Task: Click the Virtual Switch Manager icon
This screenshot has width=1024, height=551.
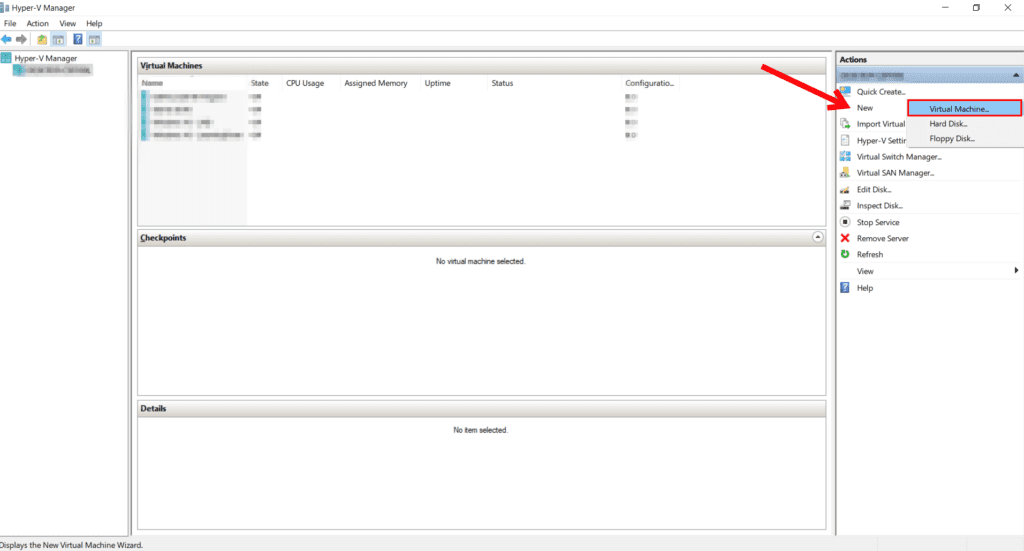Action: (845, 157)
